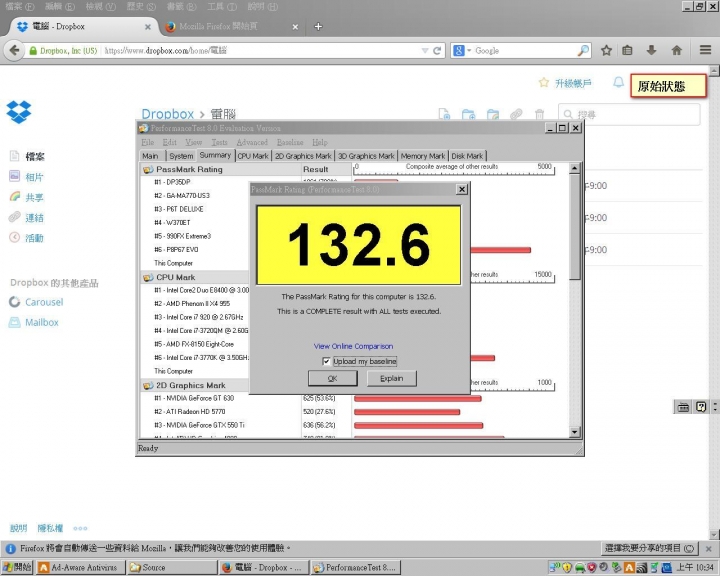The width and height of the screenshot is (720, 576).
Task: Select row #3 - NVIDIA GeForce GTX 550 Ti
Action: tap(199, 425)
